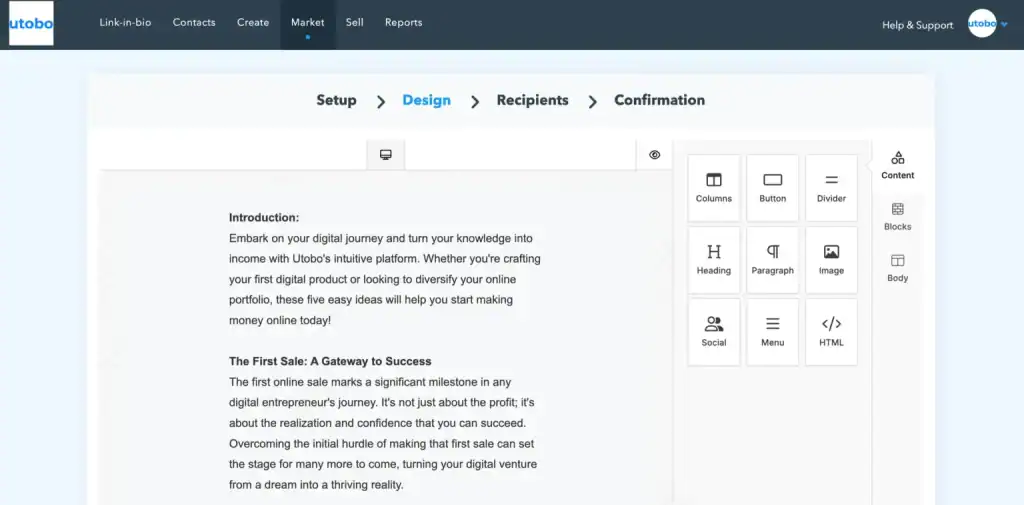The image size is (1024, 505).
Task: Switch to the Content side tab
Action: point(898,165)
